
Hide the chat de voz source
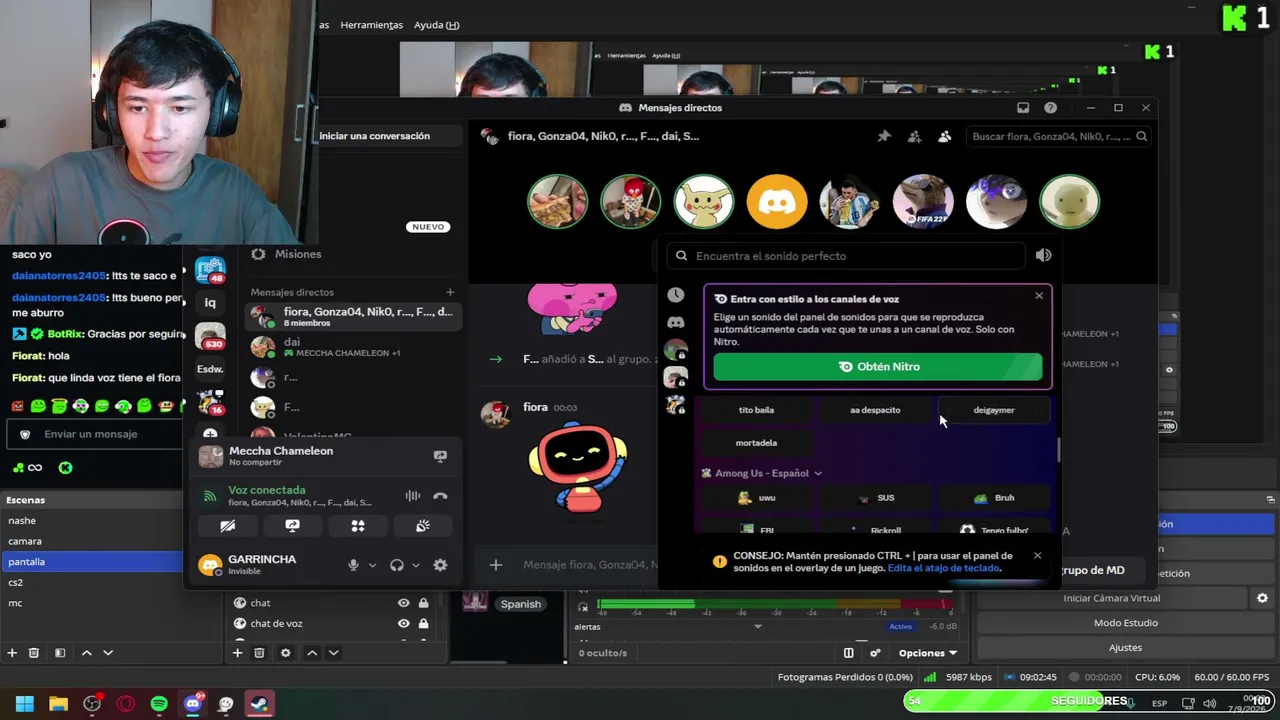click(403, 624)
